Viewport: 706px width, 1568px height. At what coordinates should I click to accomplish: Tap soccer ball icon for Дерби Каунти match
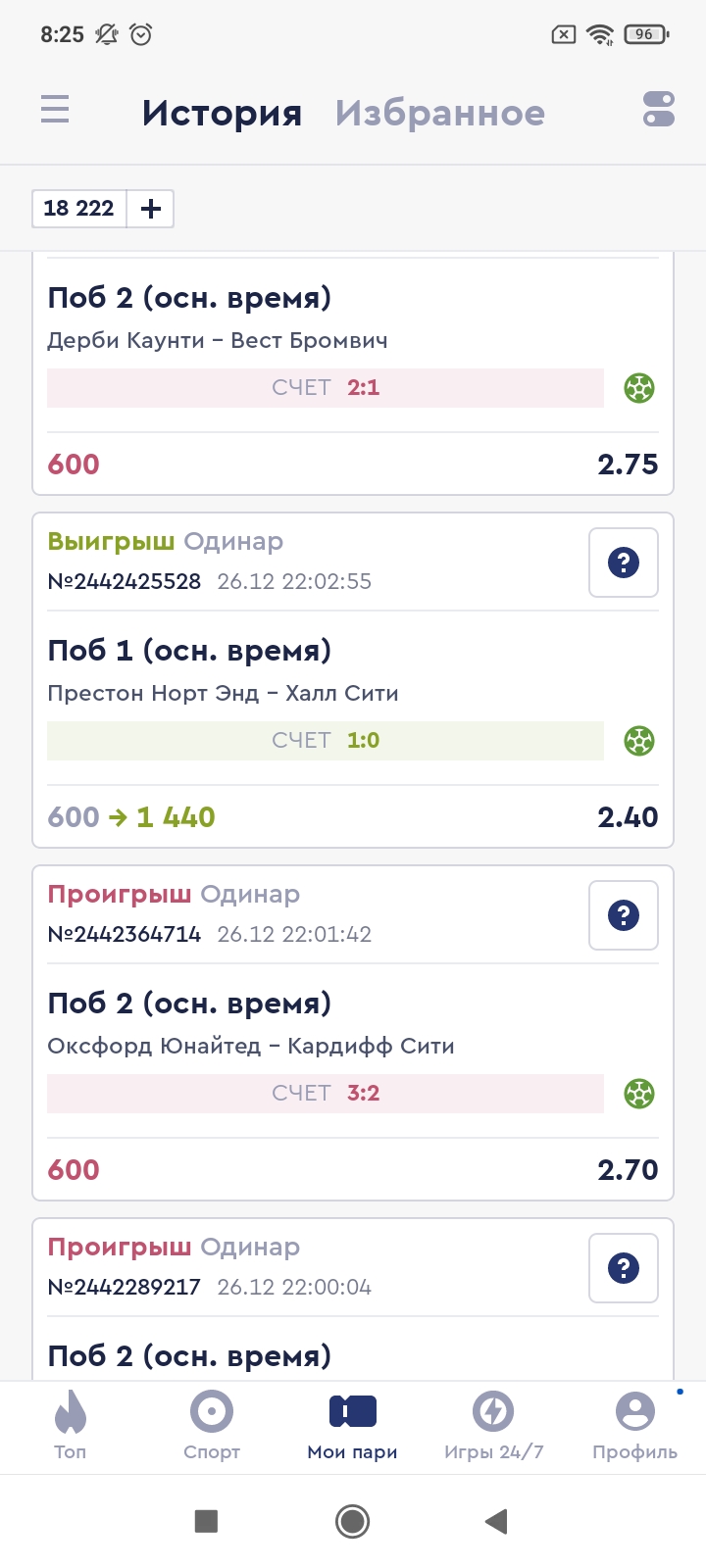(x=639, y=388)
